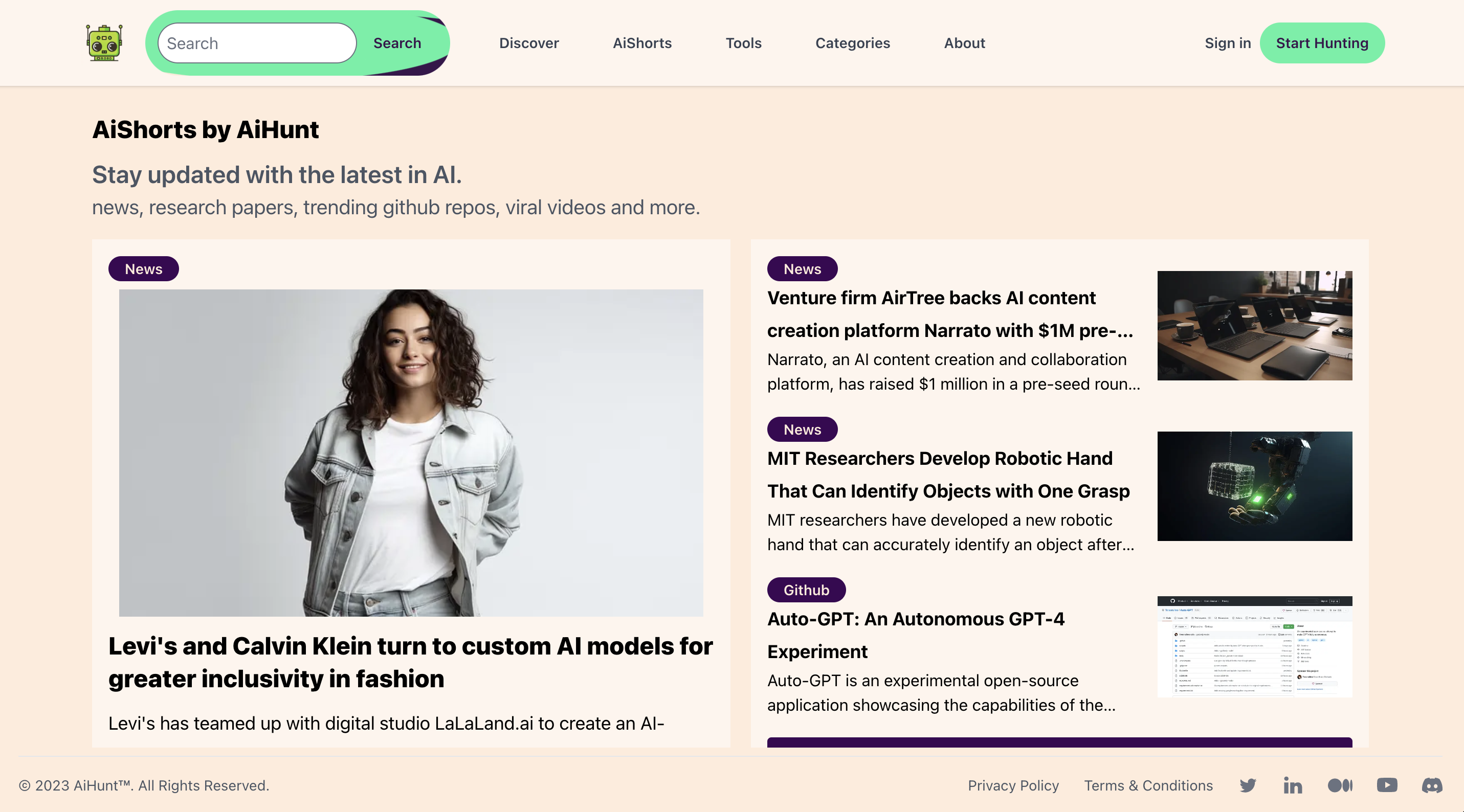This screenshot has width=1464, height=812.
Task: Open AiHunt's YouTube channel
Action: click(1387, 786)
